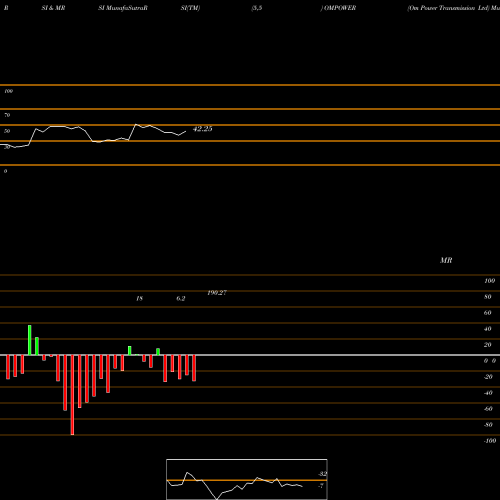Viewport: 500px width, 500px height.
Task: Click the 'SI(TM)' header label
Action: click(190, 8)
